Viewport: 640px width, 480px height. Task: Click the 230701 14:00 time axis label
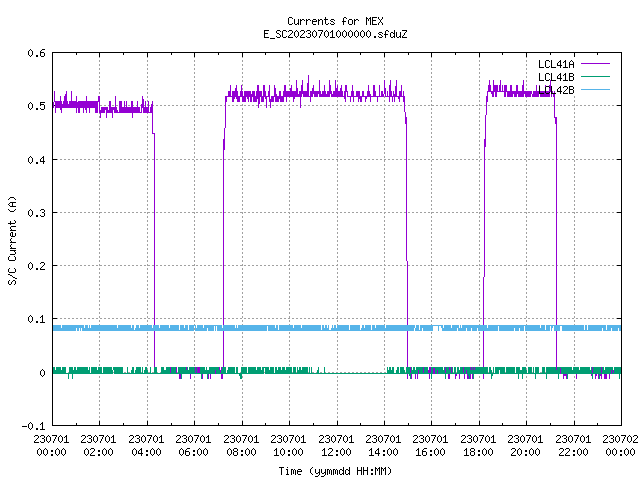pos(383,445)
